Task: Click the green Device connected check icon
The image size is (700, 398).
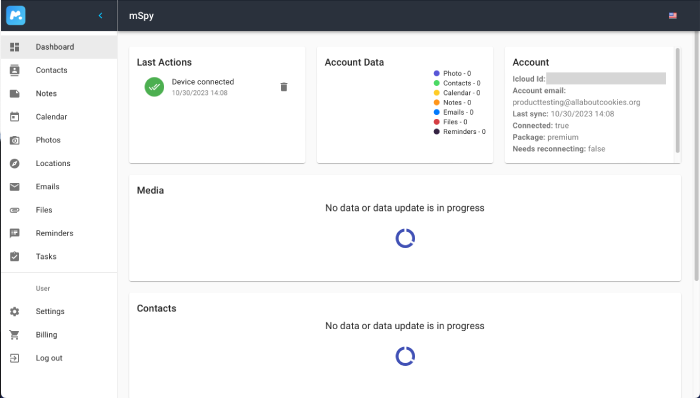Action: [x=154, y=87]
